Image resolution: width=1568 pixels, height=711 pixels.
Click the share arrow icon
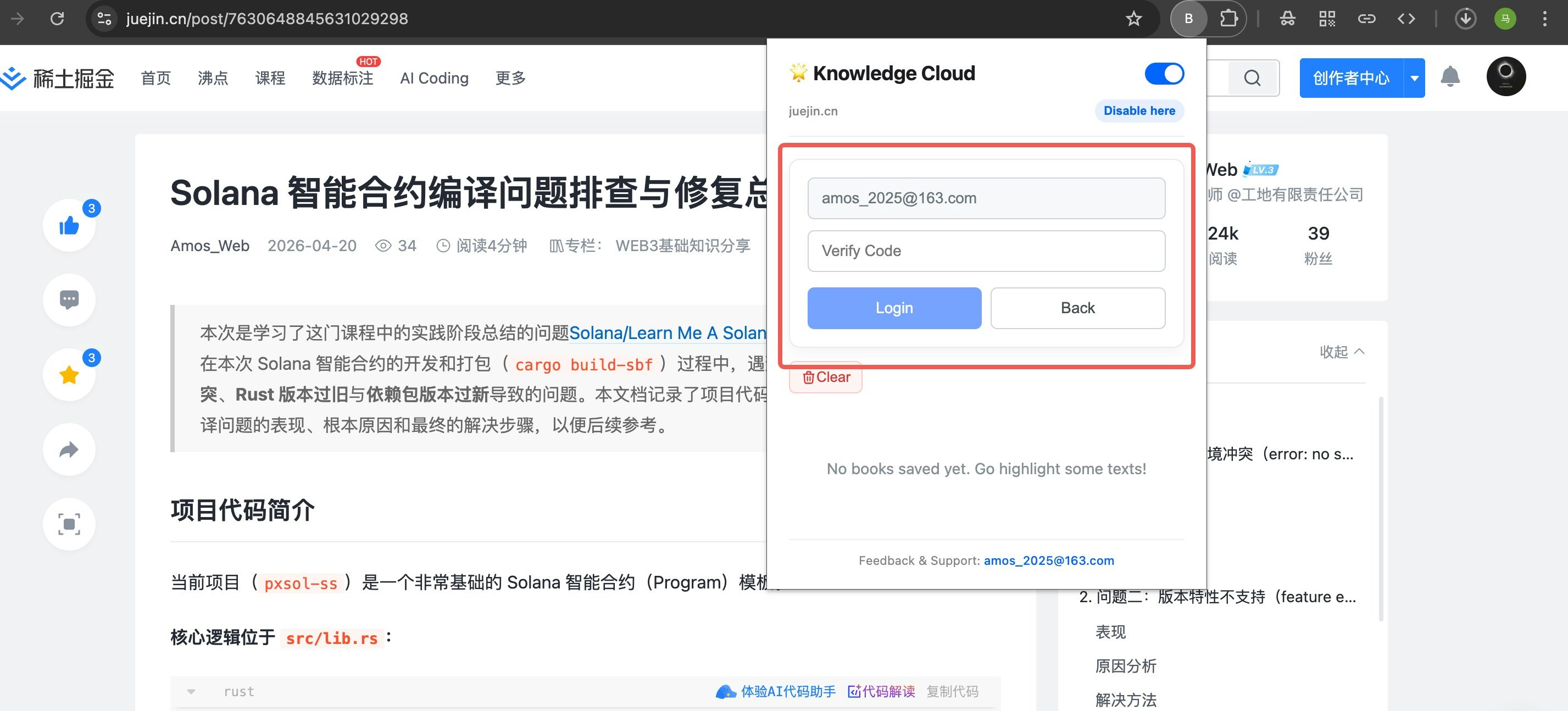click(x=69, y=450)
